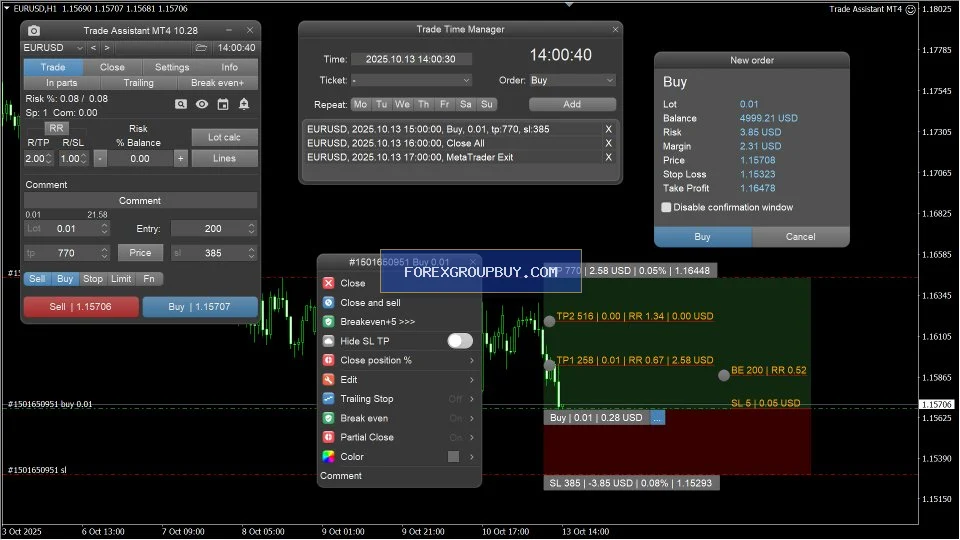Viewport: 960px width, 540px height.
Task: Click the alert bell icon in Trade Assistant
Action: (244, 104)
